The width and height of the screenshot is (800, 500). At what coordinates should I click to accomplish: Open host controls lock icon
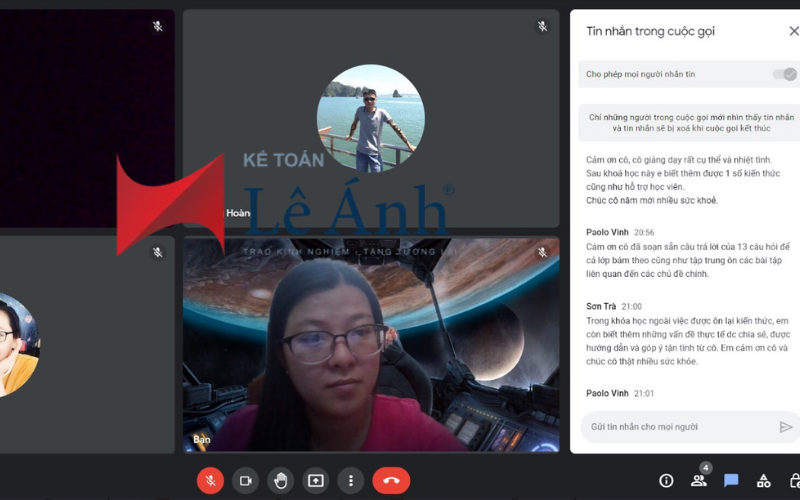[794, 481]
